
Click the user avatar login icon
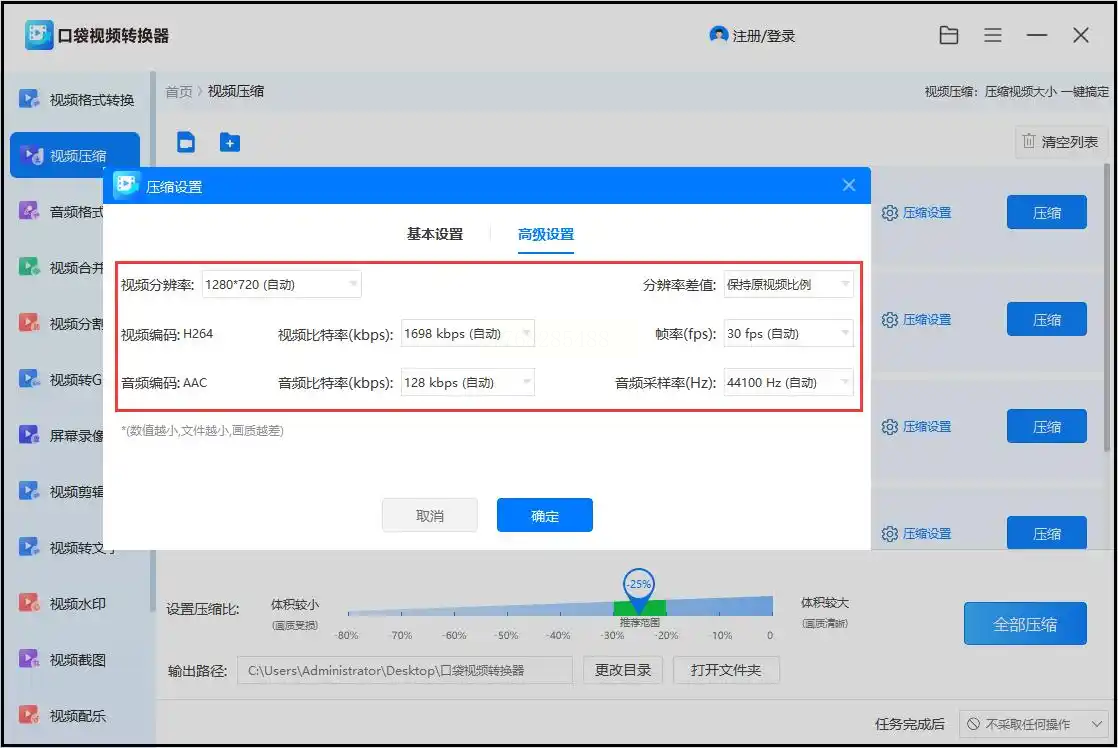718,35
